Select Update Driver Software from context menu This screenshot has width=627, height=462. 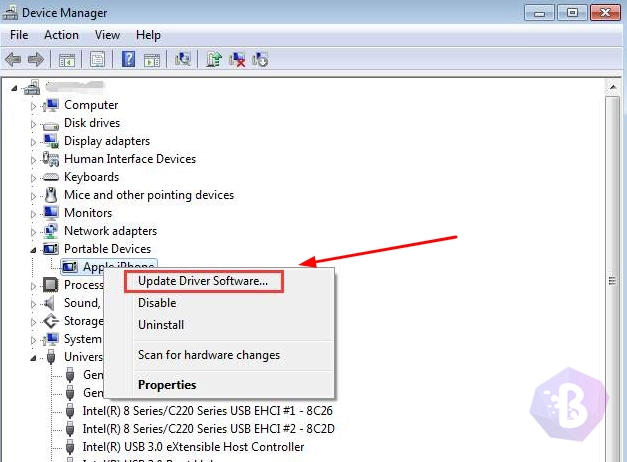pos(203,281)
